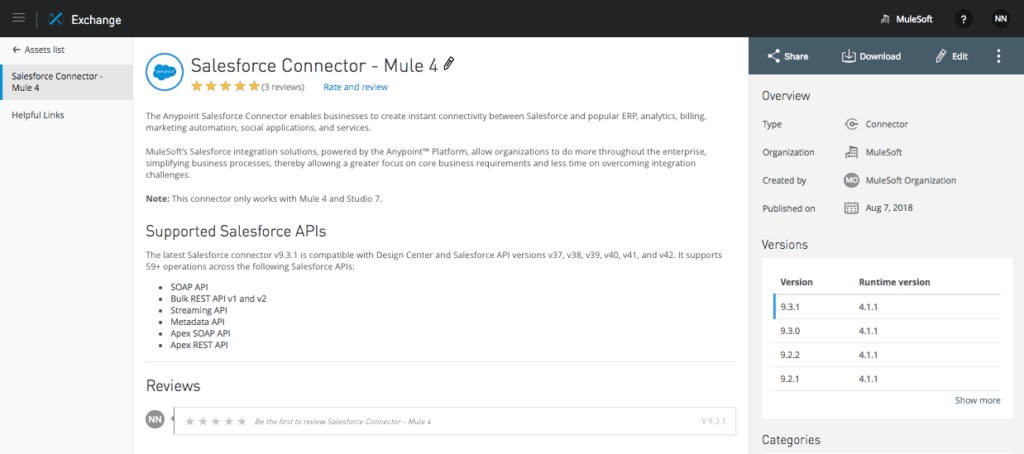The height and width of the screenshot is (454, 1024).
Task: Click the Salesforce Connector logo thumbnail
Action: tap(164, 71)
